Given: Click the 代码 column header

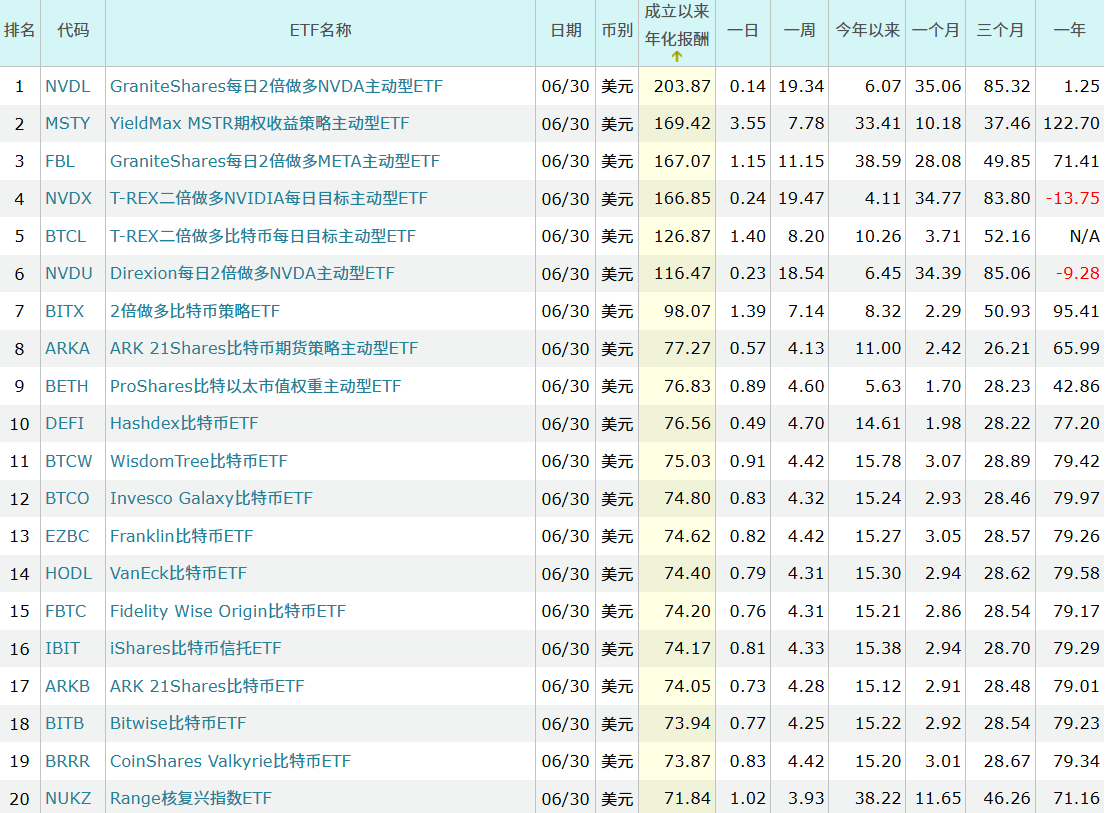Looking at the screenshot, I should (73, 30).
